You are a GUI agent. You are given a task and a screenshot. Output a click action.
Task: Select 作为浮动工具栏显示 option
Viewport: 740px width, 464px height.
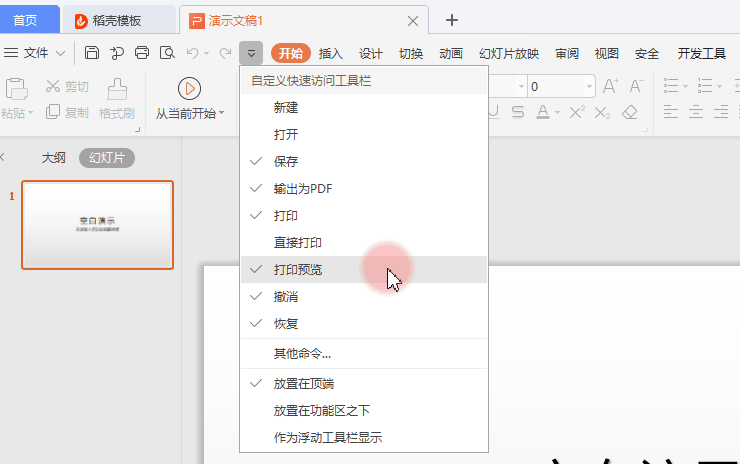click(x=364, y=438)
